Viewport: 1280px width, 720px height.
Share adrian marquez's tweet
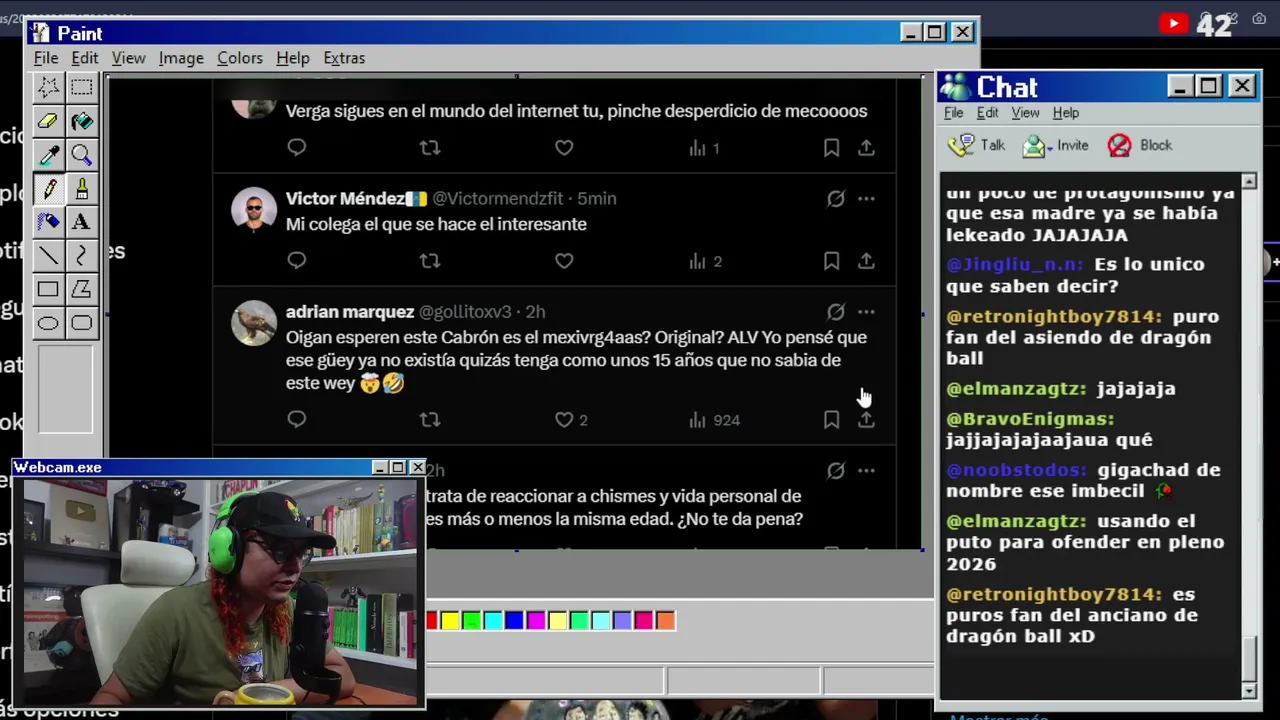point(866,420)
